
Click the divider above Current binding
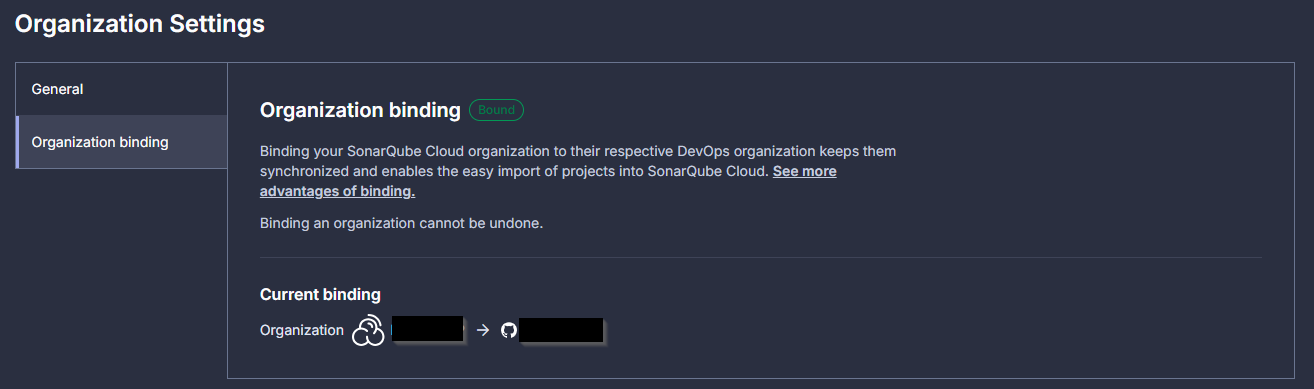click(760, 257)
